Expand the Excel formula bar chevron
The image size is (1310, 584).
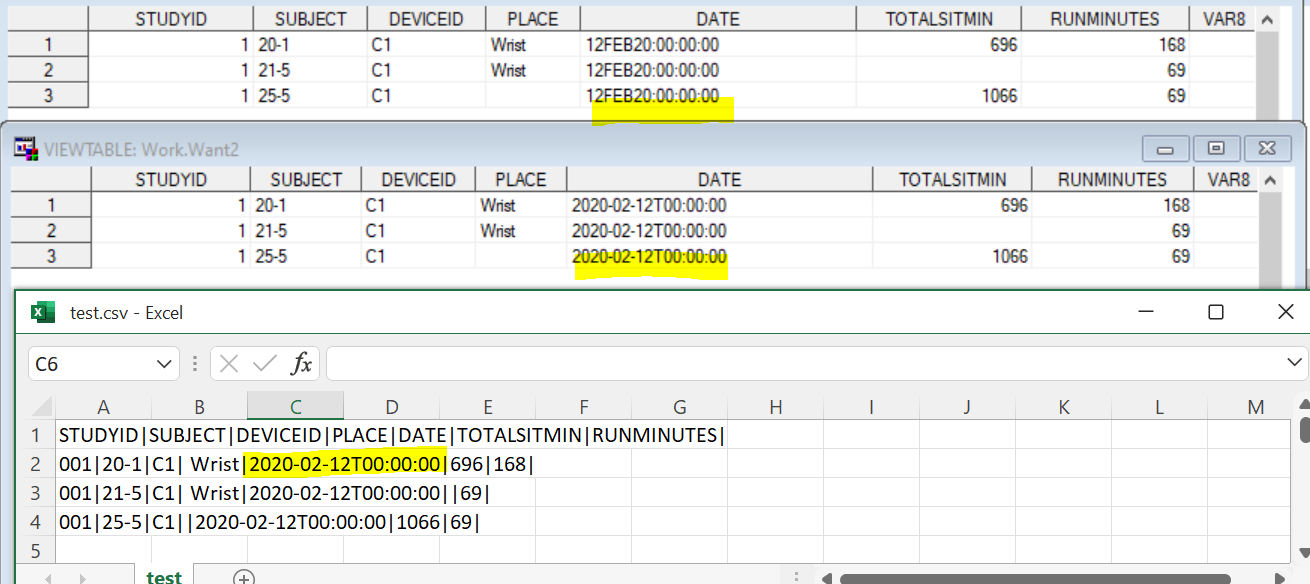tap(1293, 364)
